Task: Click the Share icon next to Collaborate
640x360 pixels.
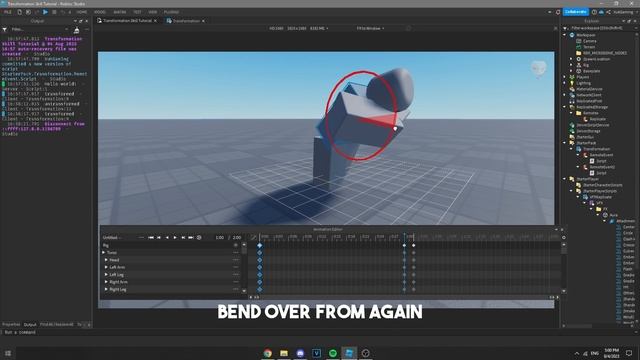Action: click(x=608, y=12)
